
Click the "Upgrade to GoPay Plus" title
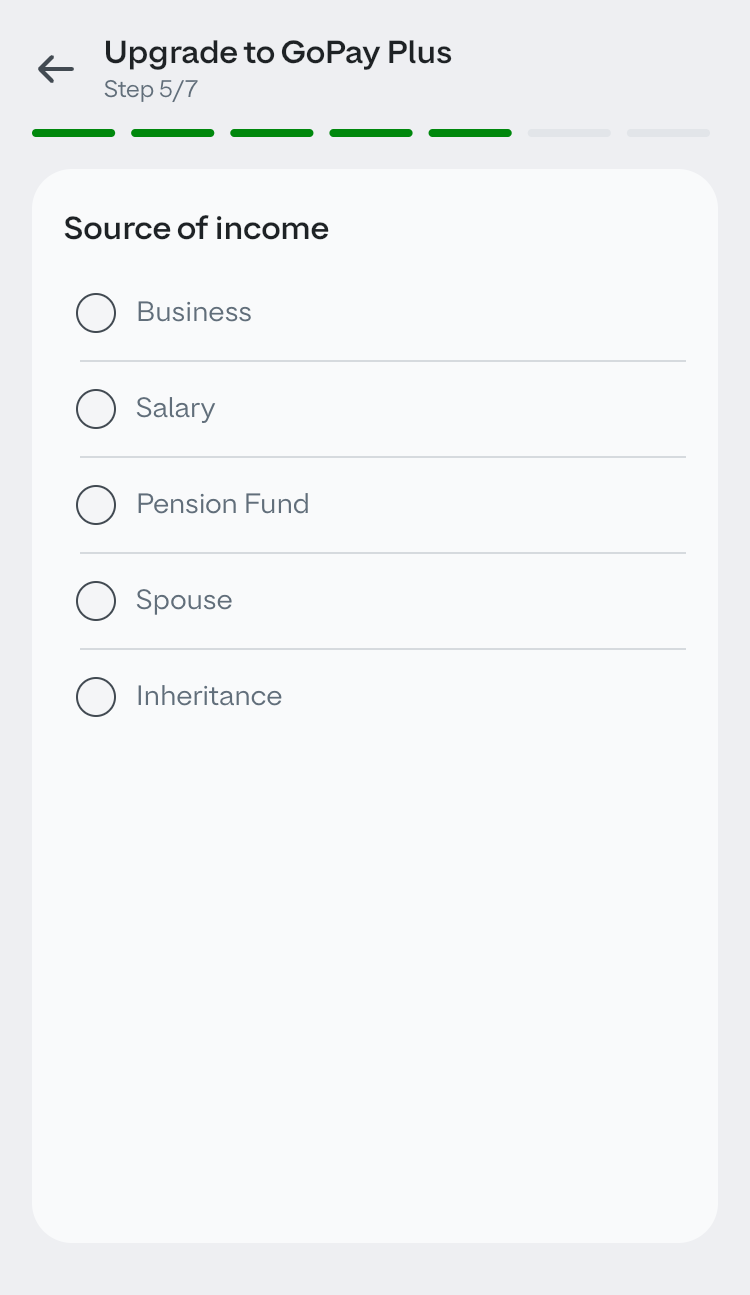click(x=278, y=52)
